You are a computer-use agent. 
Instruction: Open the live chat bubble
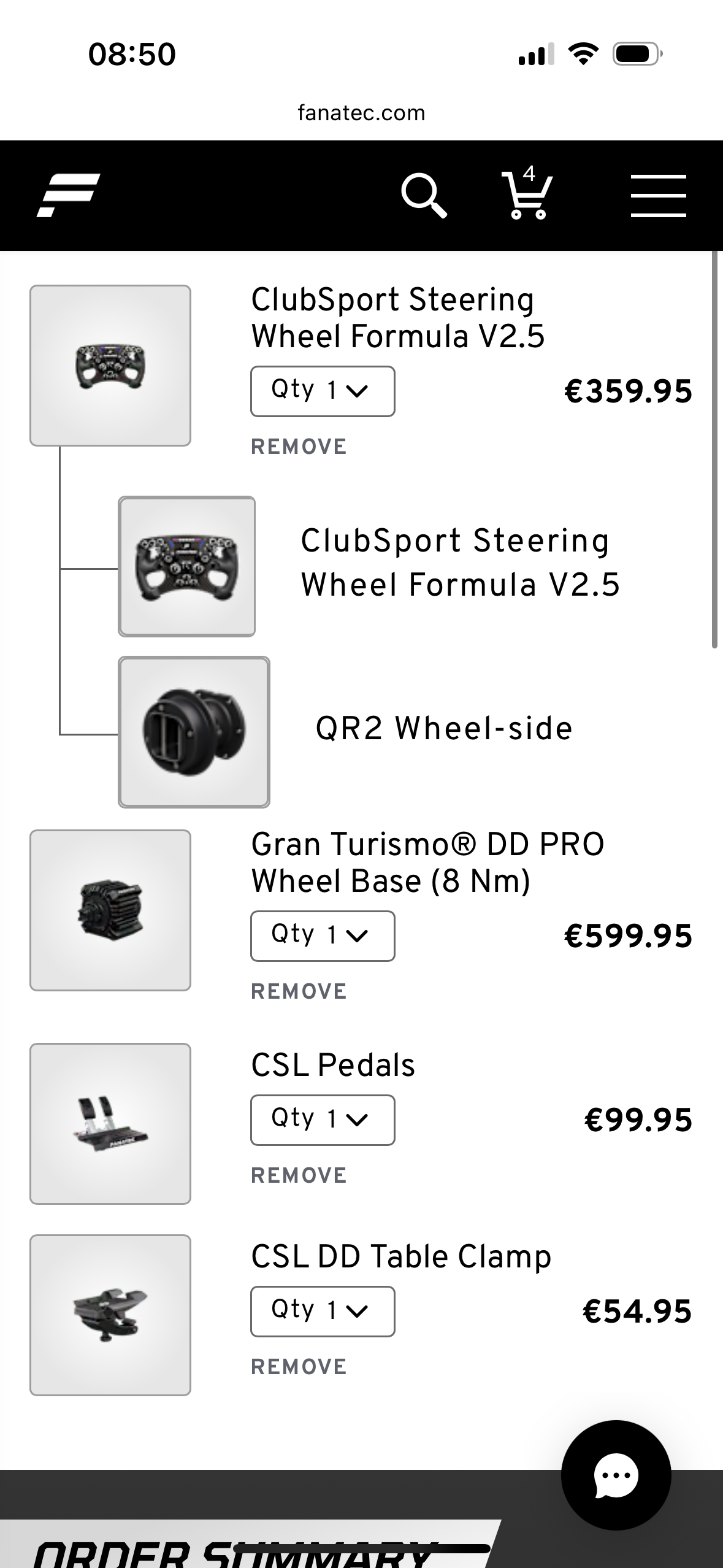616,1475
